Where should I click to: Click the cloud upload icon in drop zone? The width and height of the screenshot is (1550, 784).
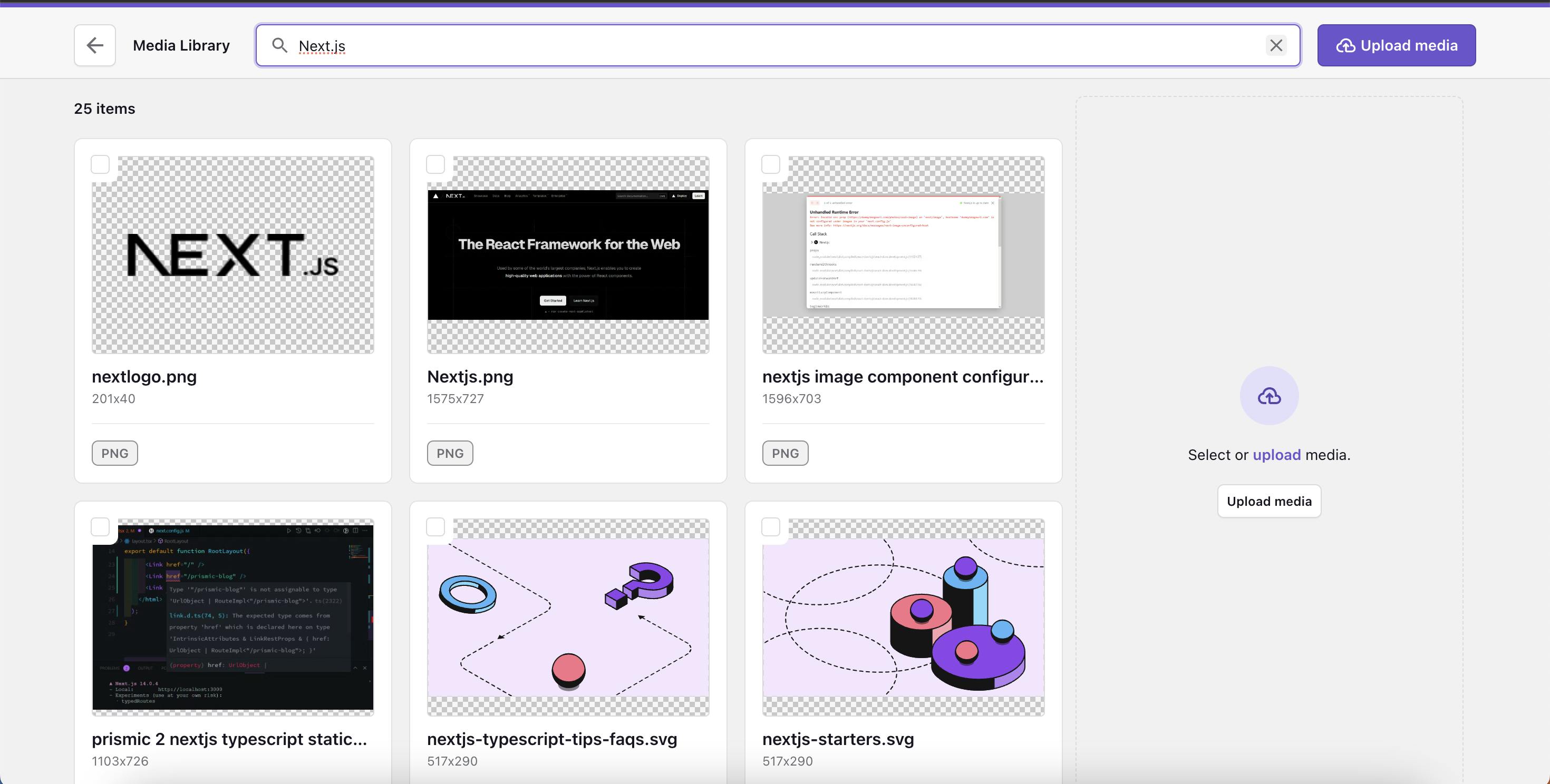[1269, 396]
